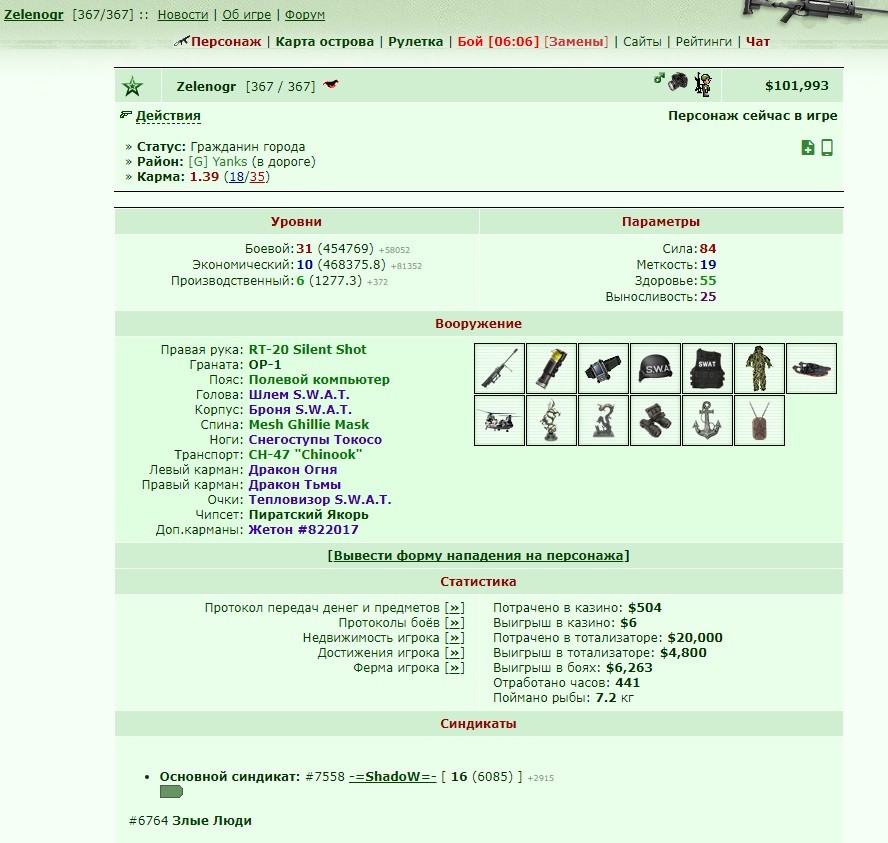Image resolution: width=888 pixels, height=843 pixels.
Task: Click Дракон Огня item link
Action: point(293,469)
